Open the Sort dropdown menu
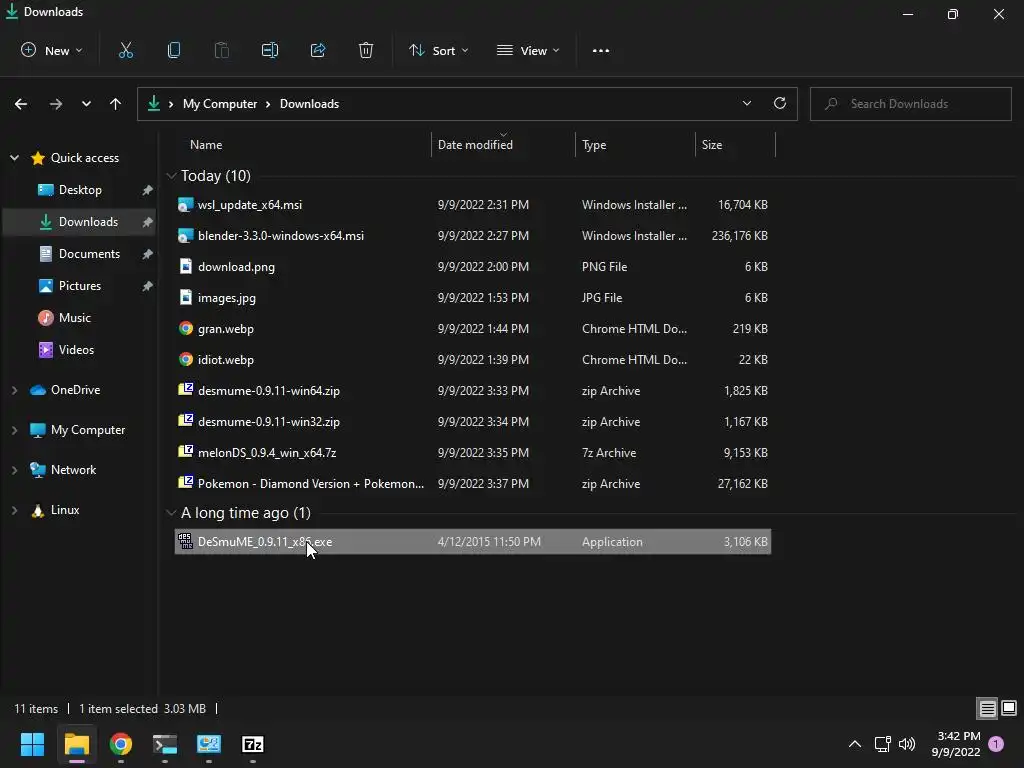The width and height of the screenshot is (1024, 768). (438, 50)
